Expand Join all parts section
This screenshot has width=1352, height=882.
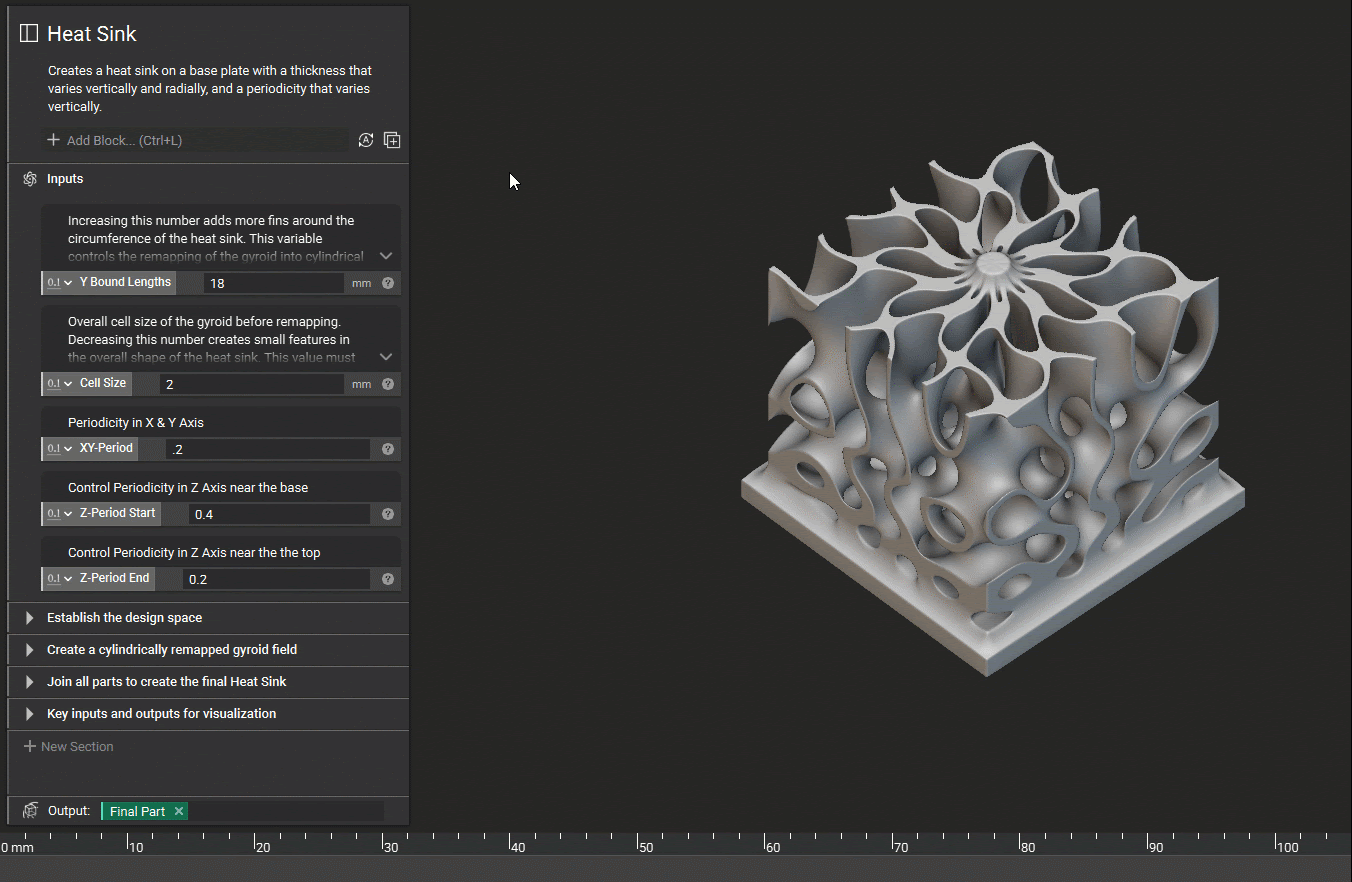point(29,682)
